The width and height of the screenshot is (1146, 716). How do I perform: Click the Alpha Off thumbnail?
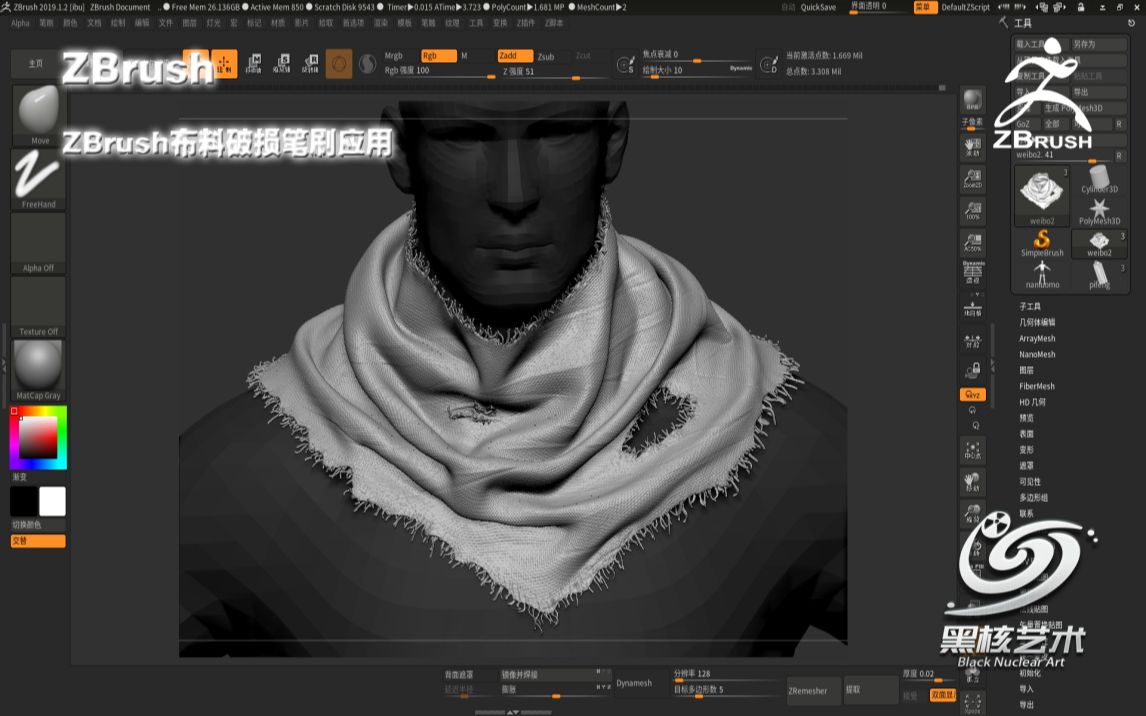pyautogui.click(x=36, y=240)
